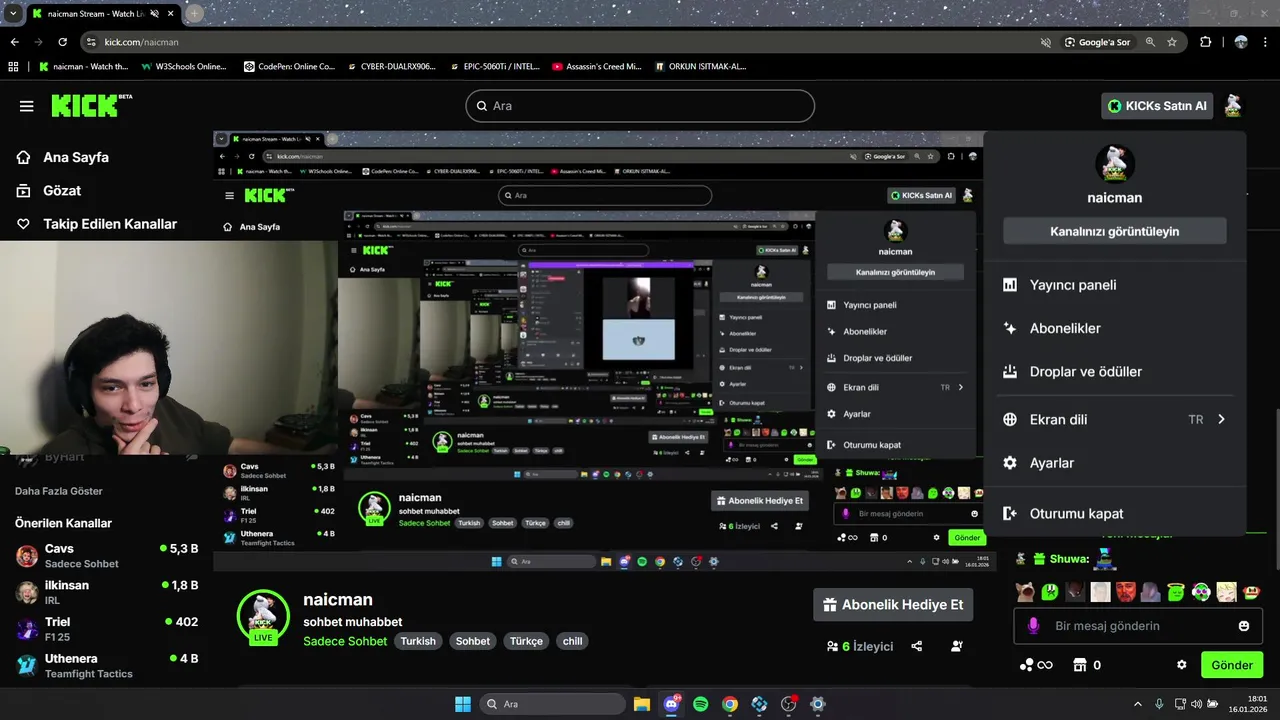The width and height of the screenshot is (1280, 720).
Task: Click the channel points infinity icon
Action: [x=1036, y=665]
